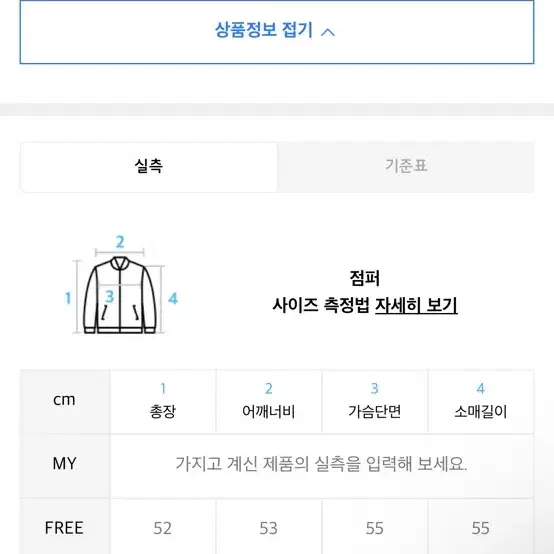Select the 어깨너비 column header
The width and height of the screenshot is (554, 554).
(x=269, y=401)
